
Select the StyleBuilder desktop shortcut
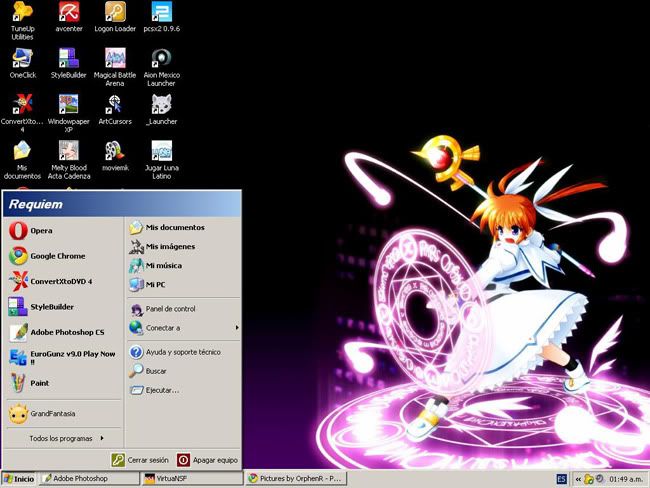pyautogui.click(x=69, y=63)
